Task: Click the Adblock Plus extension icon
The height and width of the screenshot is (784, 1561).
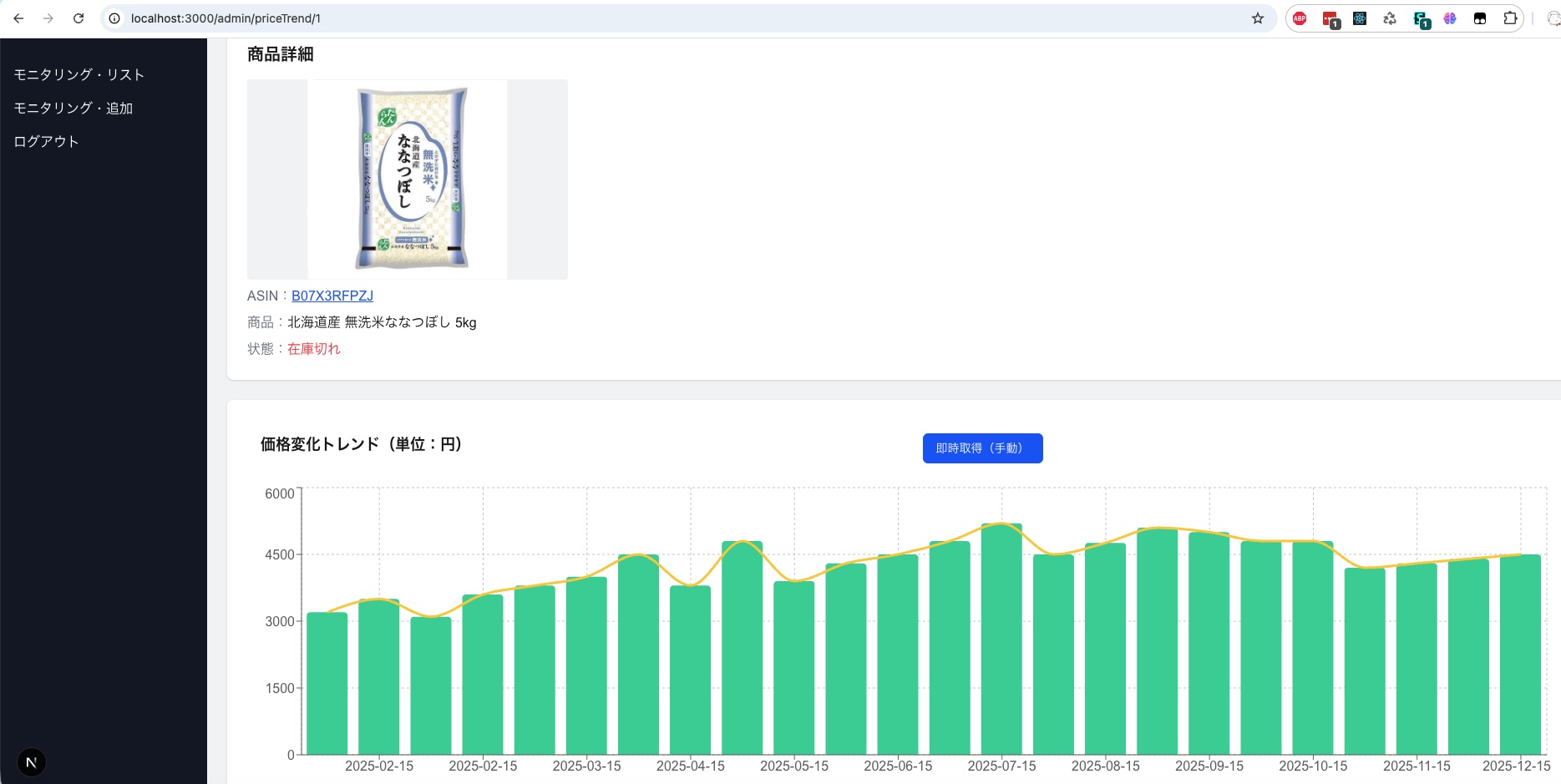Action: coord(1300,18)
